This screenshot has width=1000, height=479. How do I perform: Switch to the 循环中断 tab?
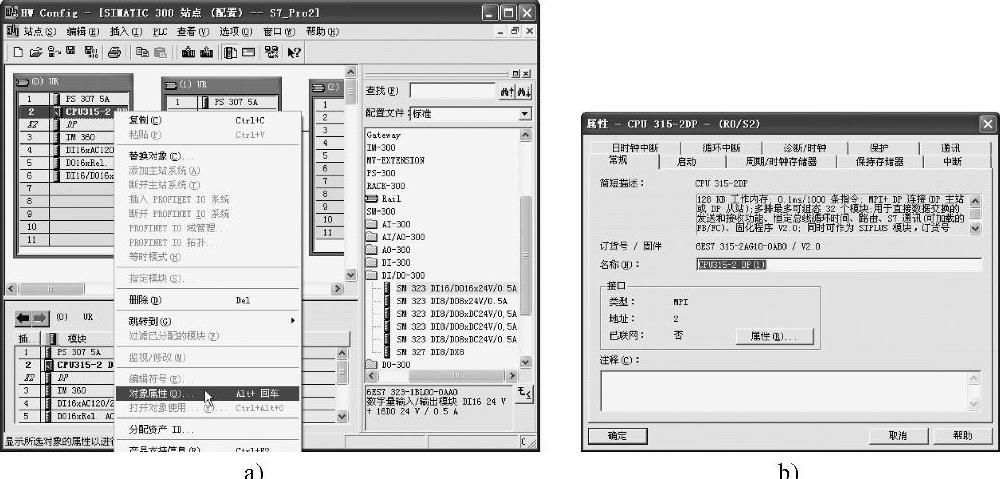tap(721, 148)
